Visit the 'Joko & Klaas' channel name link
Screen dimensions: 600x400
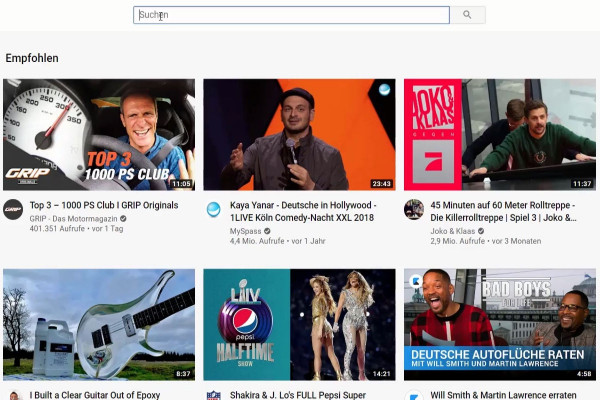pyautogui.click(x=453, y=231)
